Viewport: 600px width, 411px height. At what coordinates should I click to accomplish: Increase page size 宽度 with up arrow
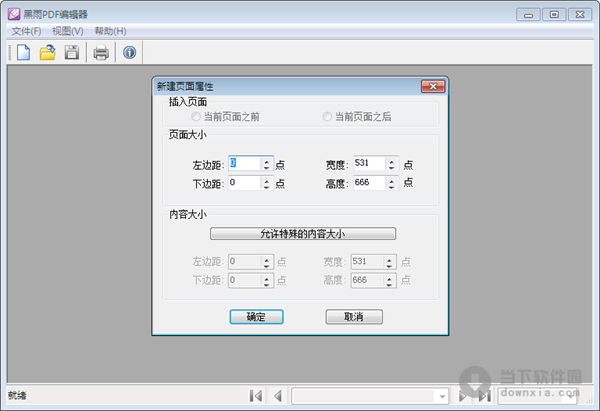tap(392, 160)
